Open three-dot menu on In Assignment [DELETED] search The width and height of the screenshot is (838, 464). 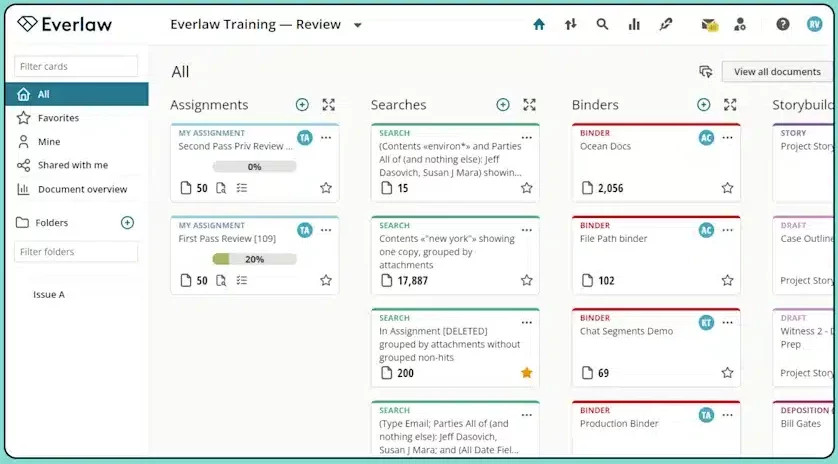pyautogui.click(x=527, y=323)
